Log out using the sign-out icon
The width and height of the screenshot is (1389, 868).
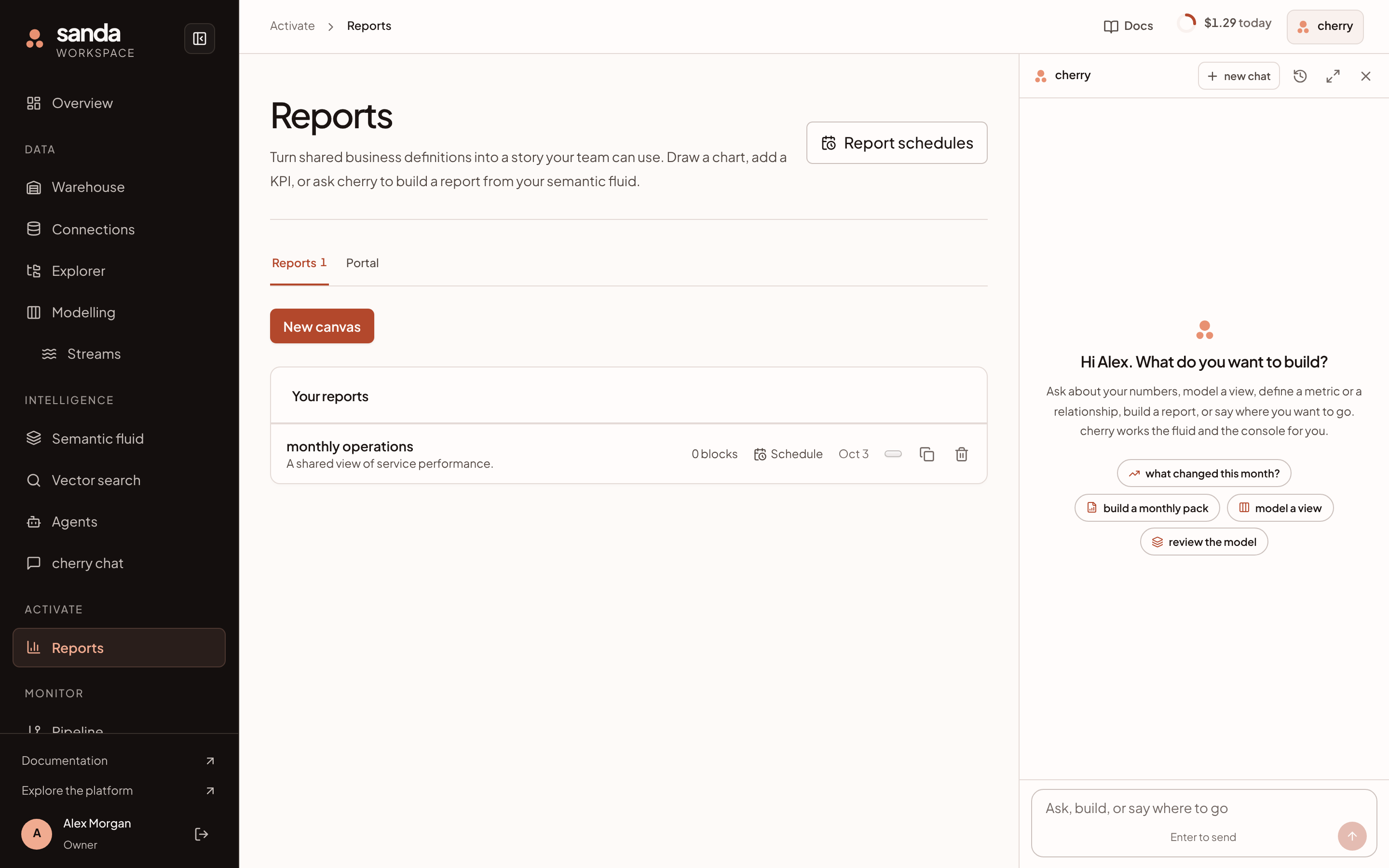tap(202, 834)
